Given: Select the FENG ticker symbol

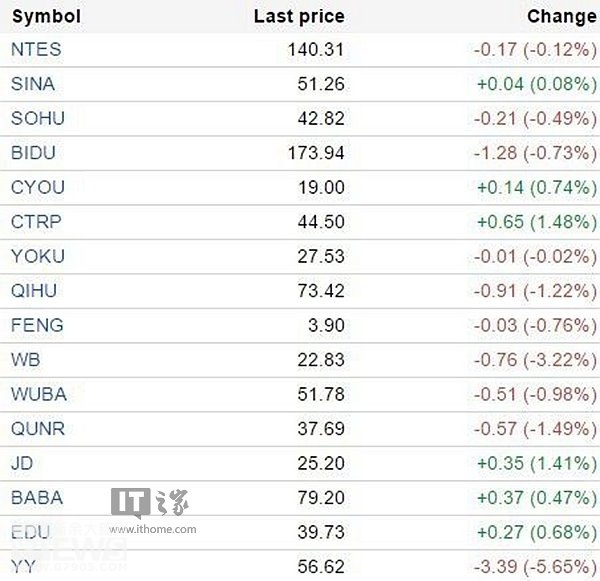Looking at the screenshot, I should tap(37, 325).
